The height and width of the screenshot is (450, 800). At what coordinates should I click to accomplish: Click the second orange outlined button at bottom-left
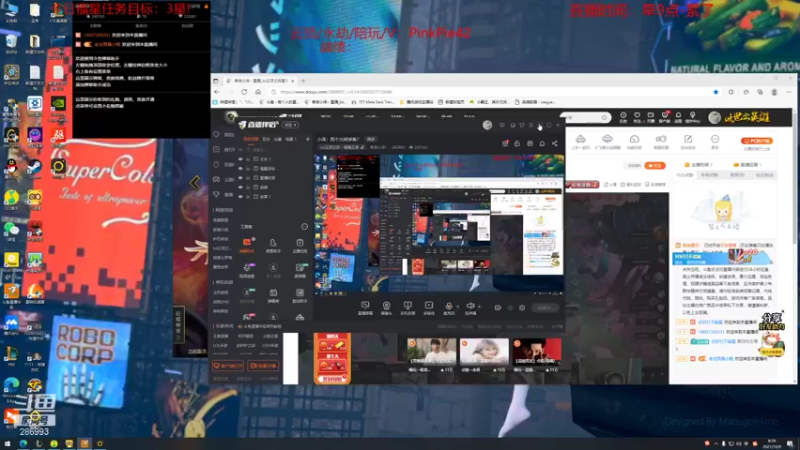pos(263,366)
